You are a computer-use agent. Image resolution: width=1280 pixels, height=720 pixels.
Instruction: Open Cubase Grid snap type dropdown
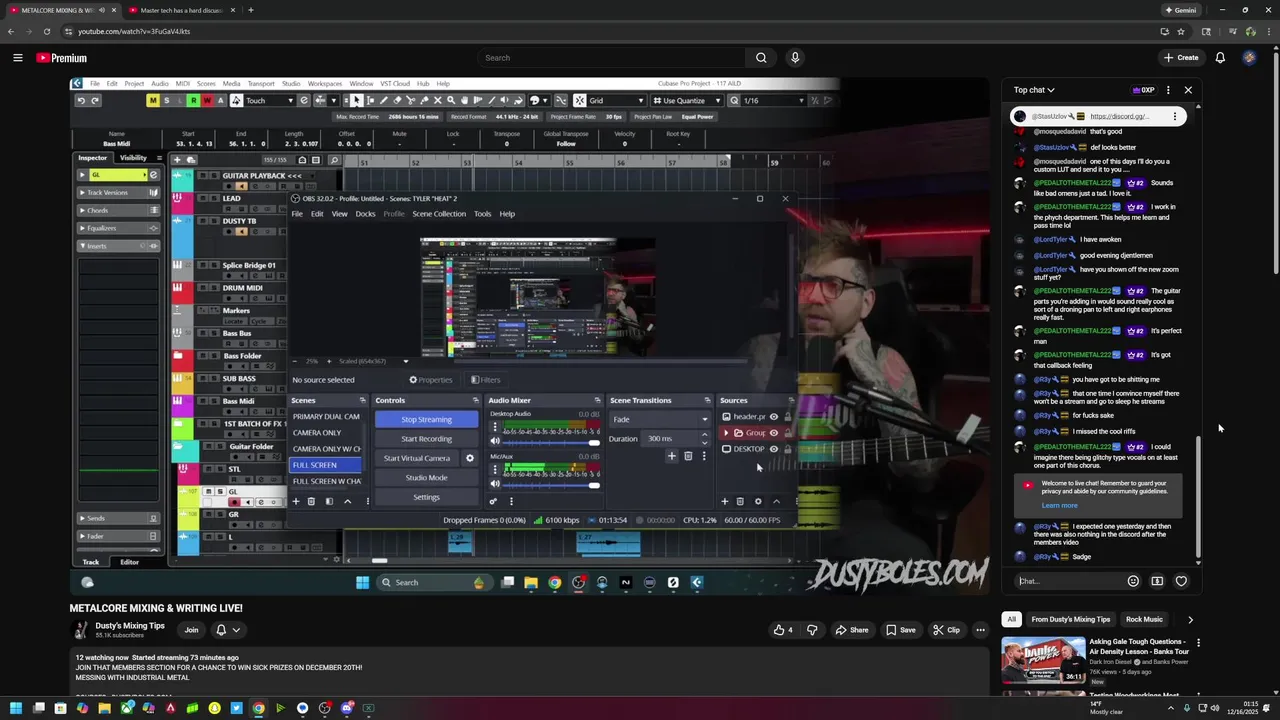[x=616, y=100]
